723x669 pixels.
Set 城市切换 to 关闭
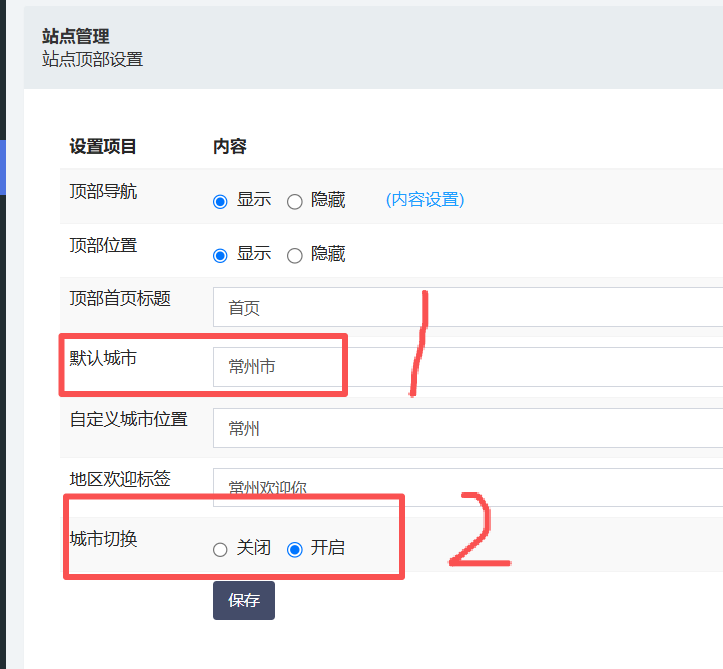click(x=221, y=549)
